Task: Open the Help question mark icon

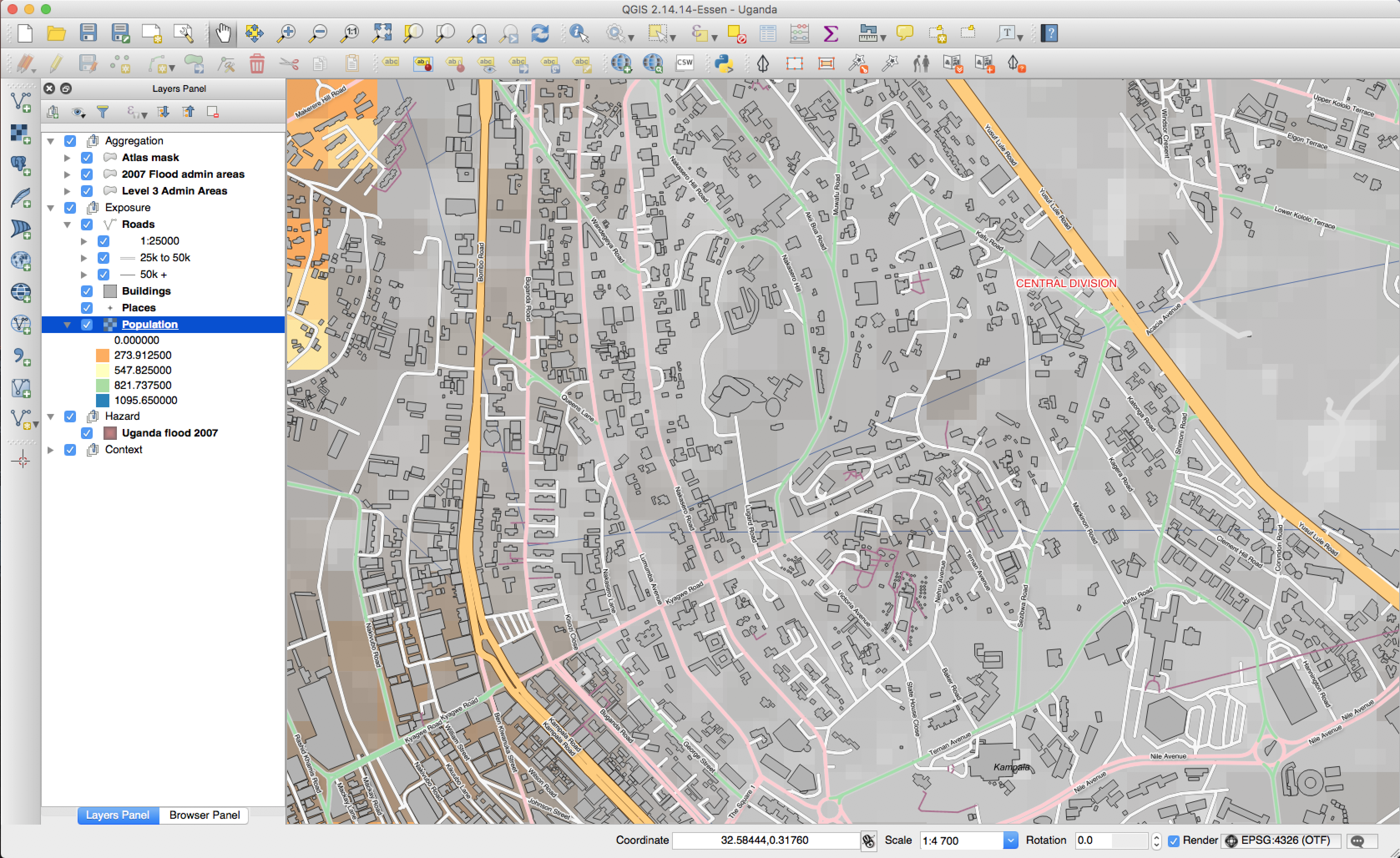Action: [1049, 33]
